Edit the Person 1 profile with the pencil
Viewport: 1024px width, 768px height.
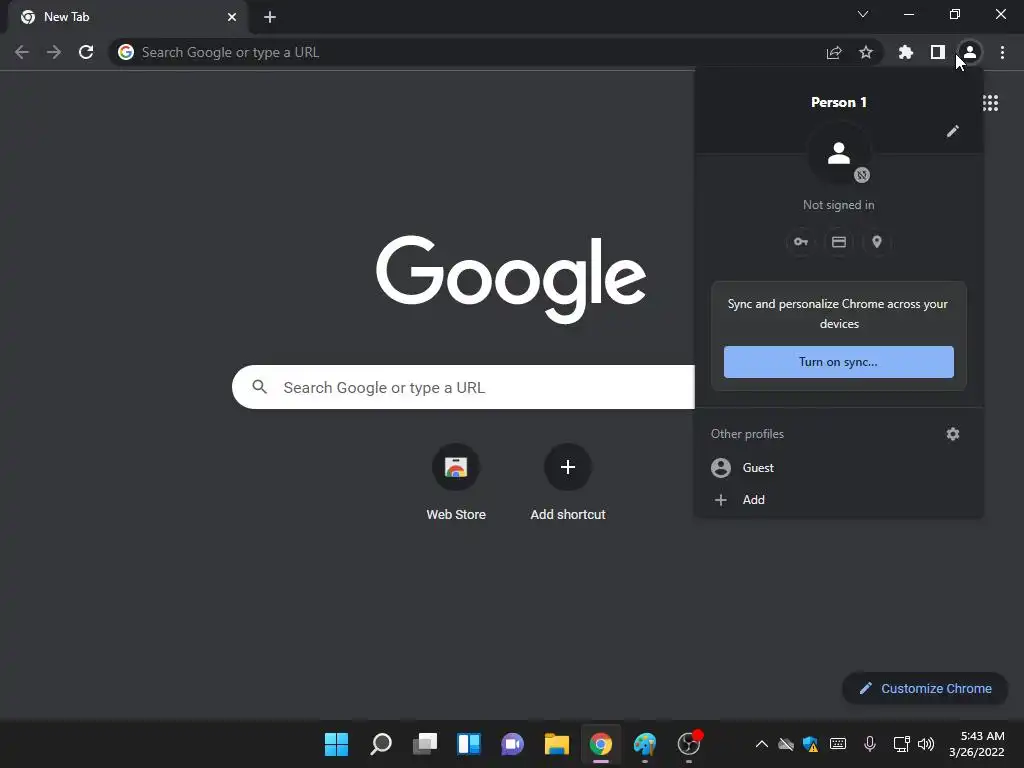point(953,131)
